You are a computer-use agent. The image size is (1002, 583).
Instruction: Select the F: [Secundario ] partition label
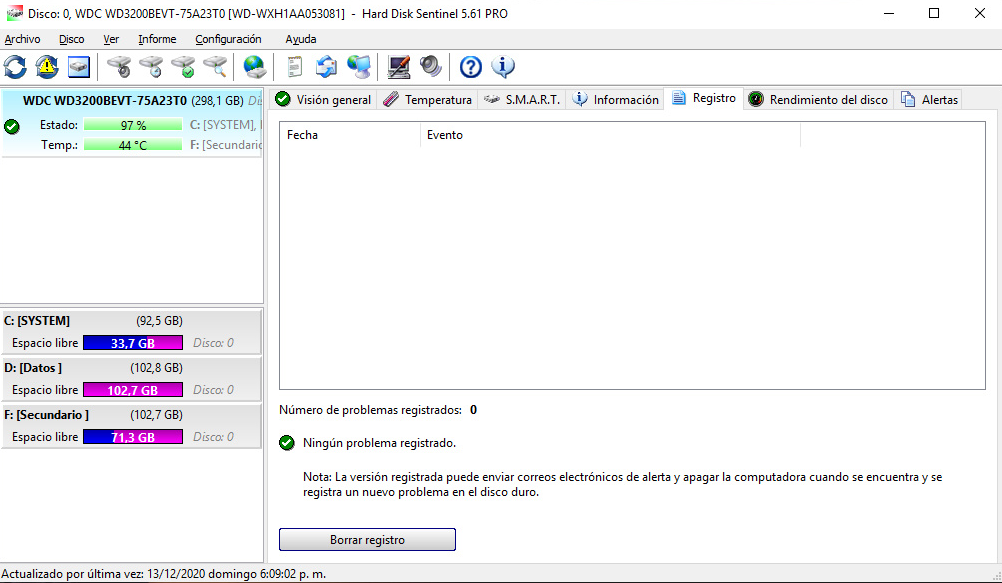(x=47, y=415)
